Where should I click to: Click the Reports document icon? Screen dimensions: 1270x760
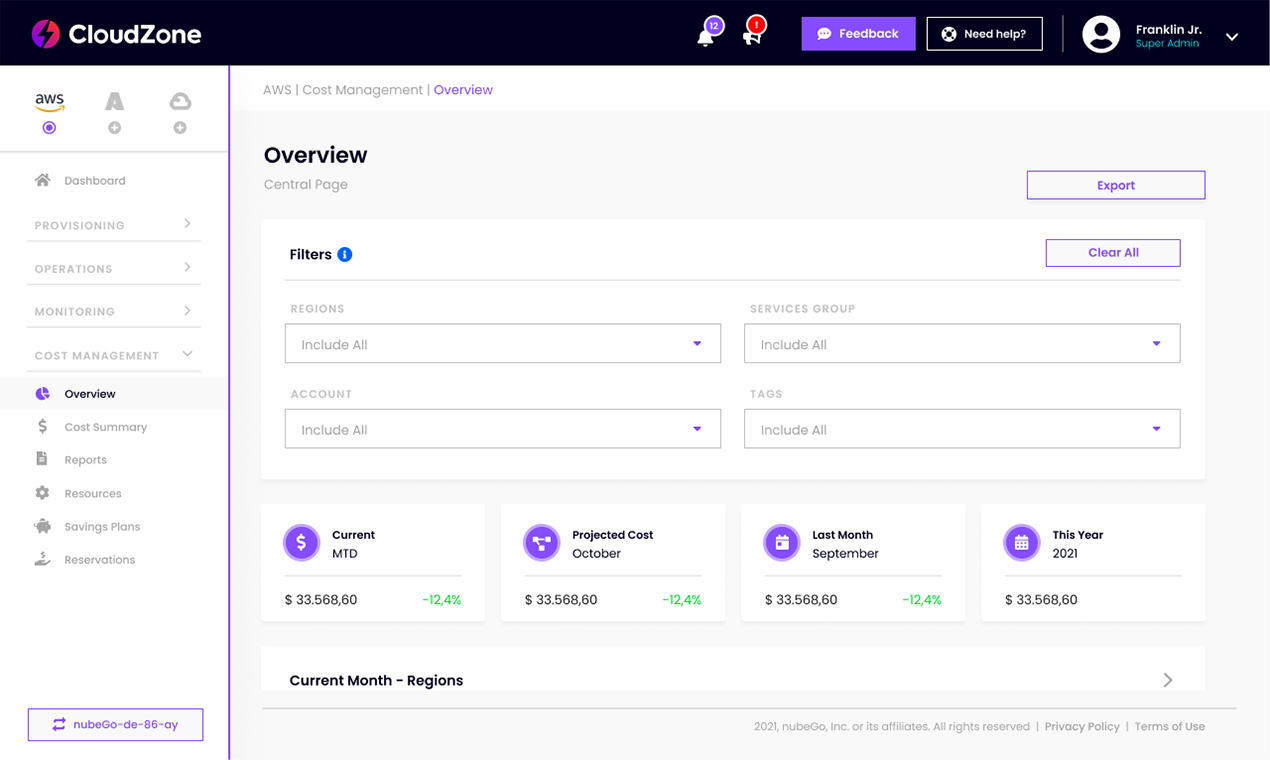point(42,459)
